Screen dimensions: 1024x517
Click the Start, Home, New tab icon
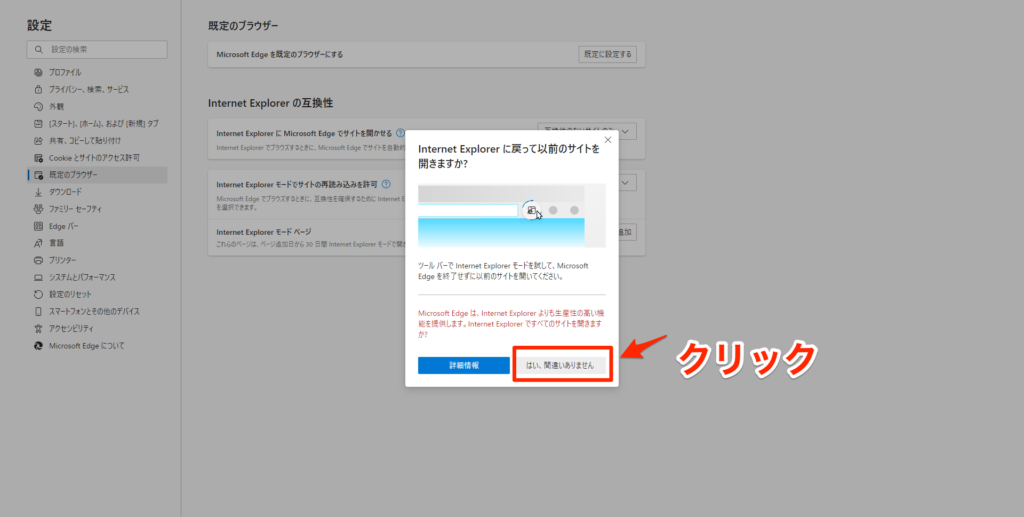pos(38,123)
